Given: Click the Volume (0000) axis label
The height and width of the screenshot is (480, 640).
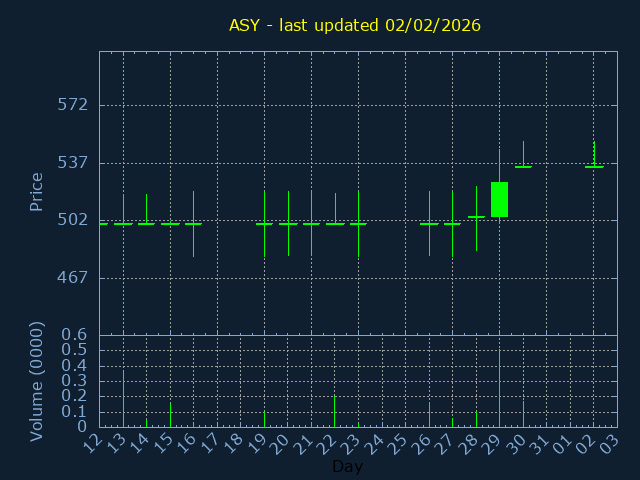Looking at the screenshot, I should coord(37,381).
